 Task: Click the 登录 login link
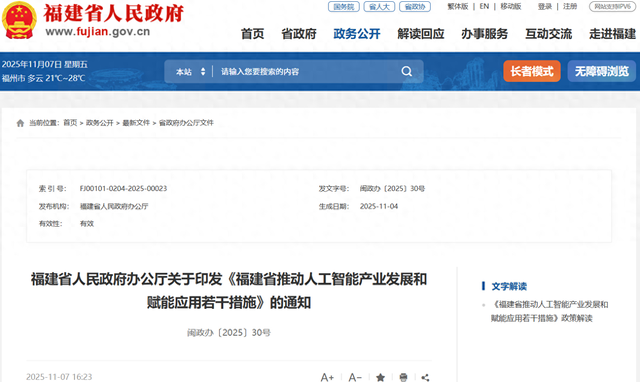(x=545, y=7)
